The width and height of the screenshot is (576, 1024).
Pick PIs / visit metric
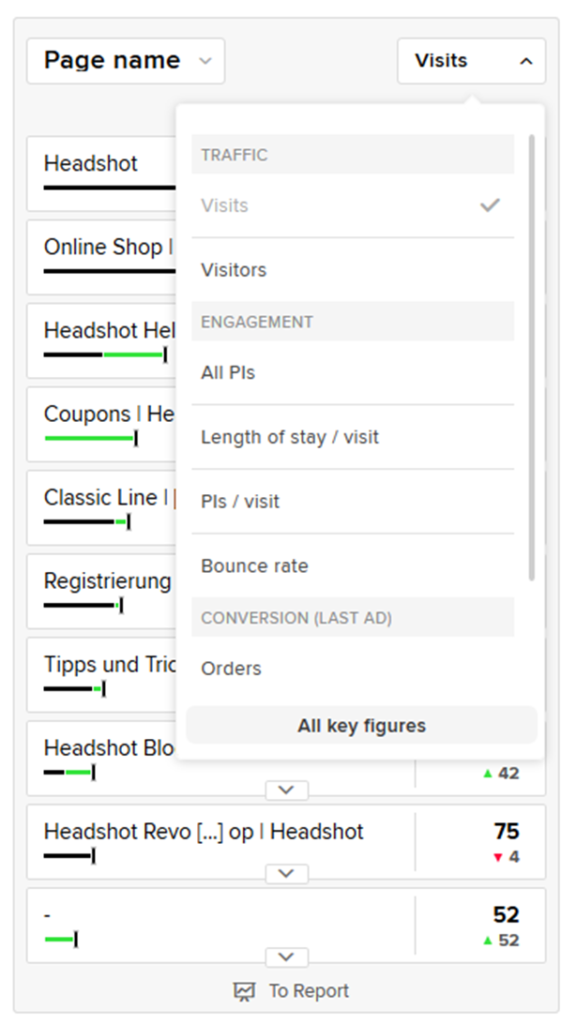pos(353,501)
